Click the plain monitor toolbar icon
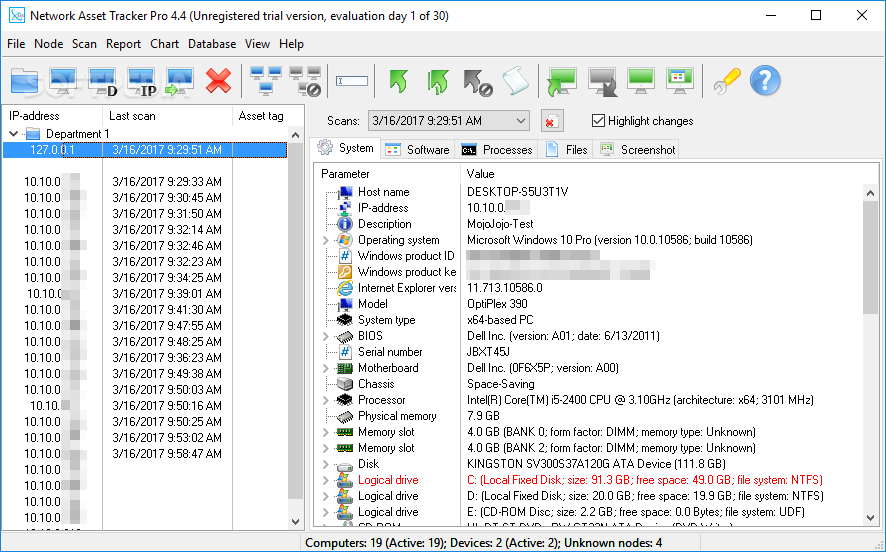Viewport: 886px width, 552px height. coord(63,81)
